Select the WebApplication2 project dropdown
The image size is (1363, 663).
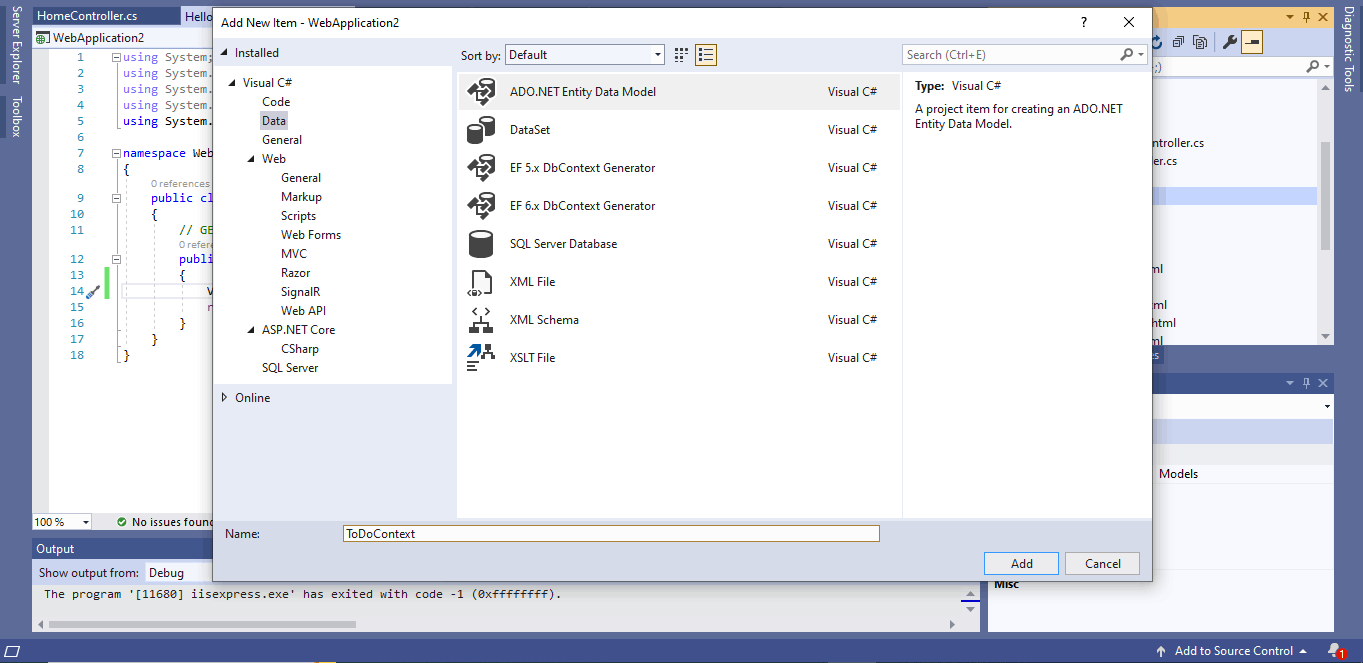(123, 38)
